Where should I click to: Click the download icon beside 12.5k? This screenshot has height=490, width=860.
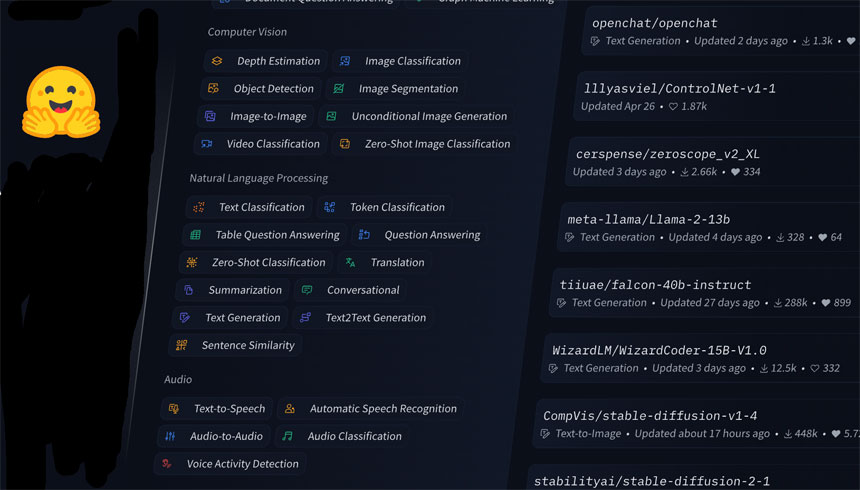764,368
